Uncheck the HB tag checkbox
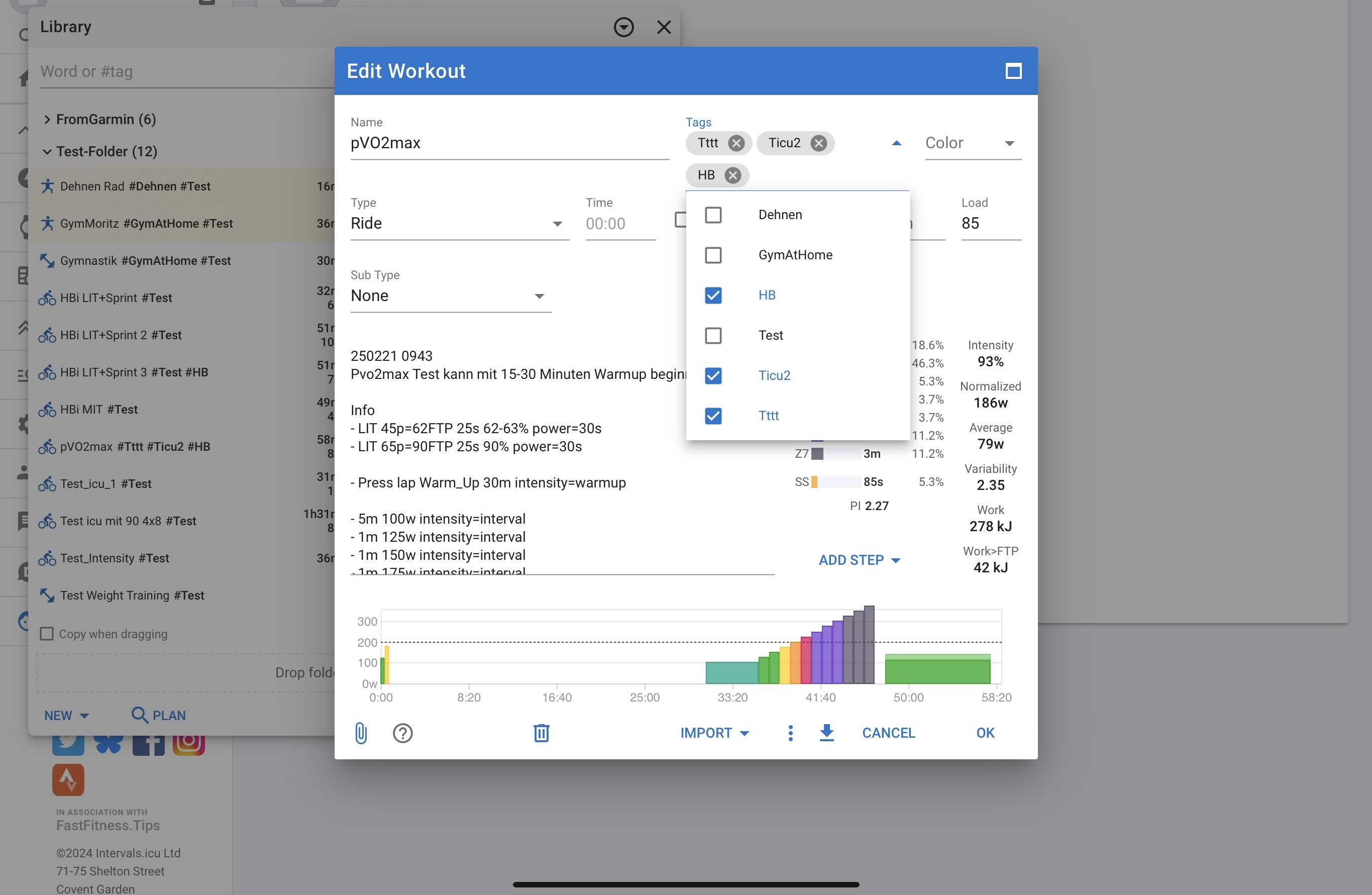Screen dimensions: 1372x895 [713, 295]
